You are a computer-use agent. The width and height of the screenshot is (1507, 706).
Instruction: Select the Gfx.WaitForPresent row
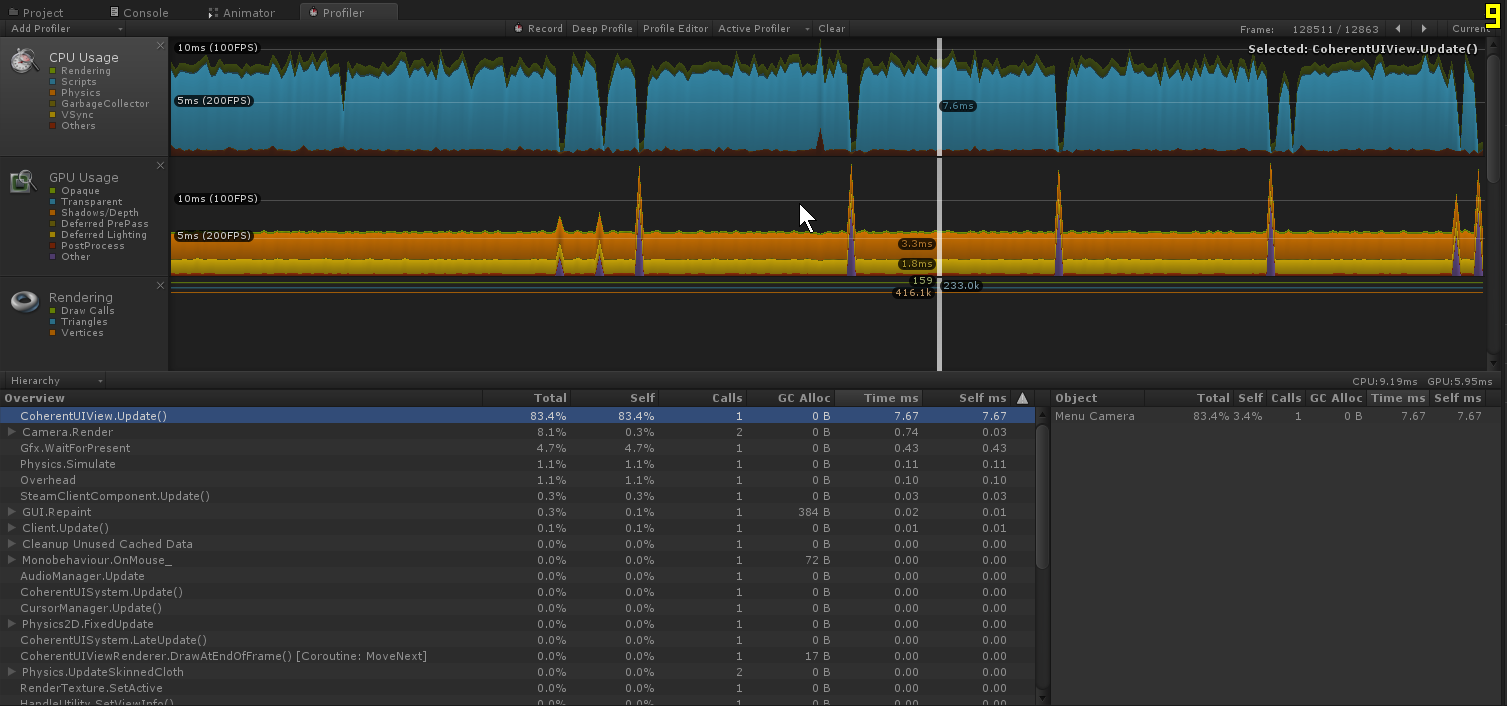click(x=517, y=448)
